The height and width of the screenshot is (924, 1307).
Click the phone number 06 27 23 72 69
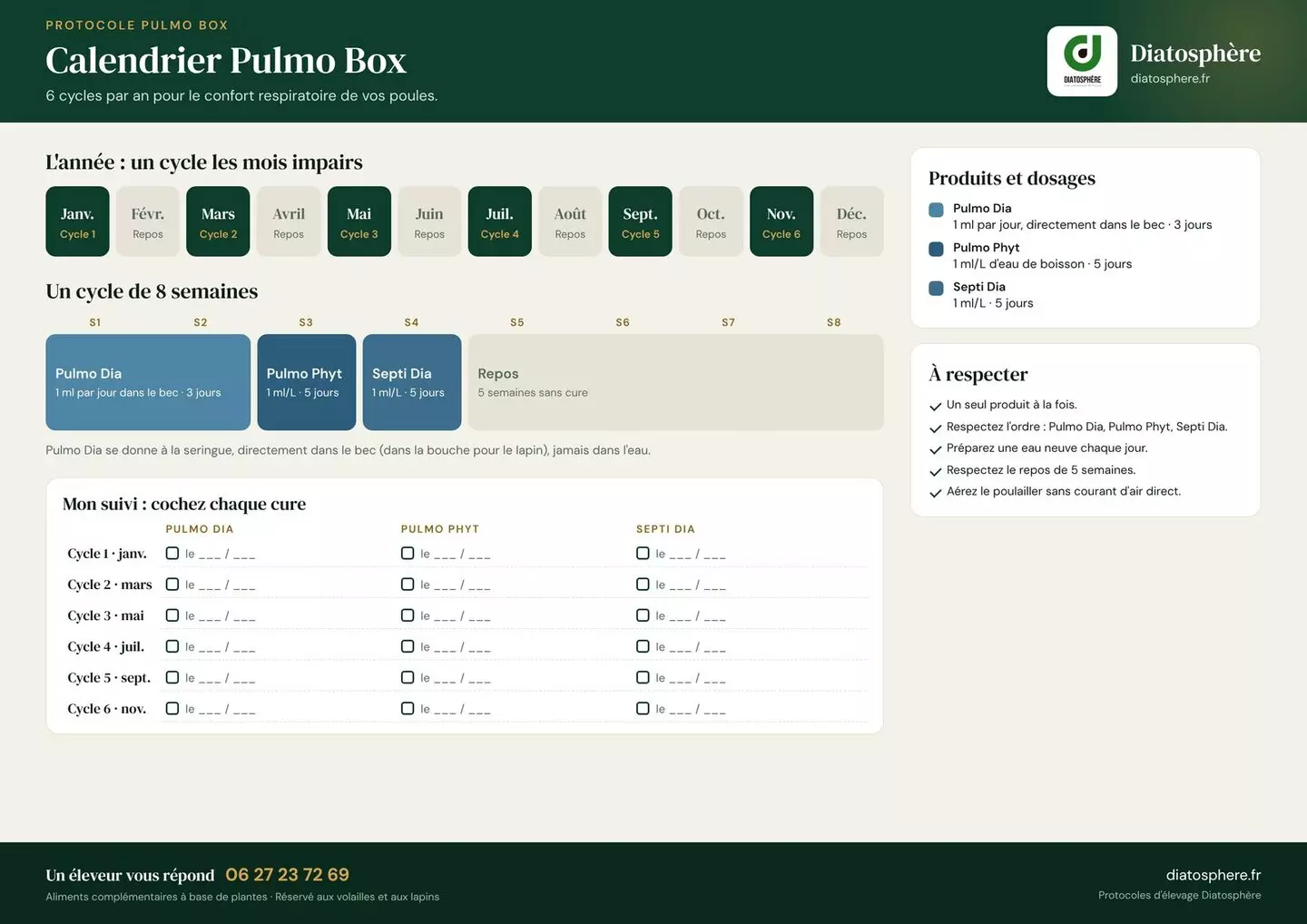pos(287,875)
